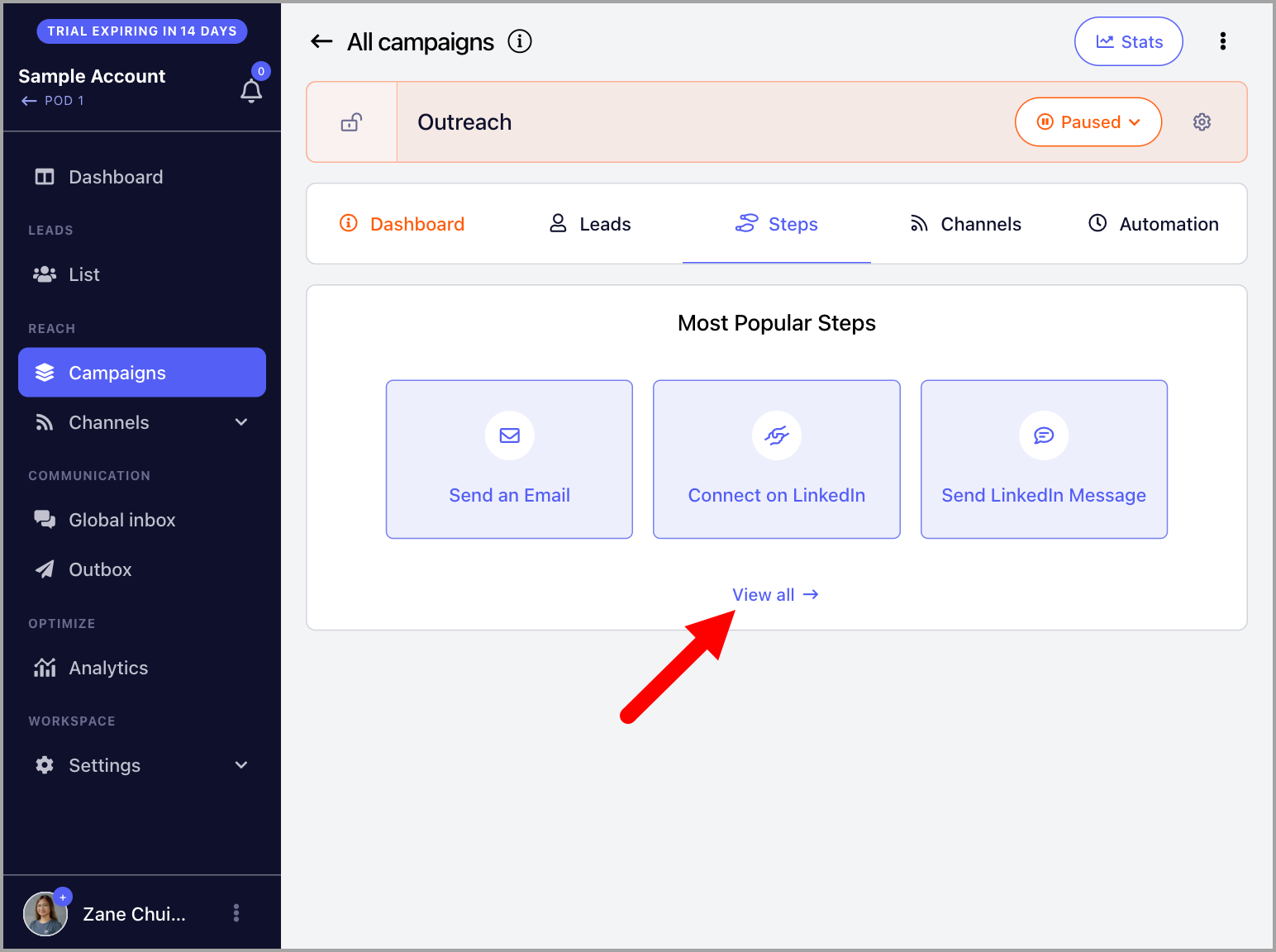Click the Outbox paper plane icon
1276x952 pixels.
click(45, 569)
